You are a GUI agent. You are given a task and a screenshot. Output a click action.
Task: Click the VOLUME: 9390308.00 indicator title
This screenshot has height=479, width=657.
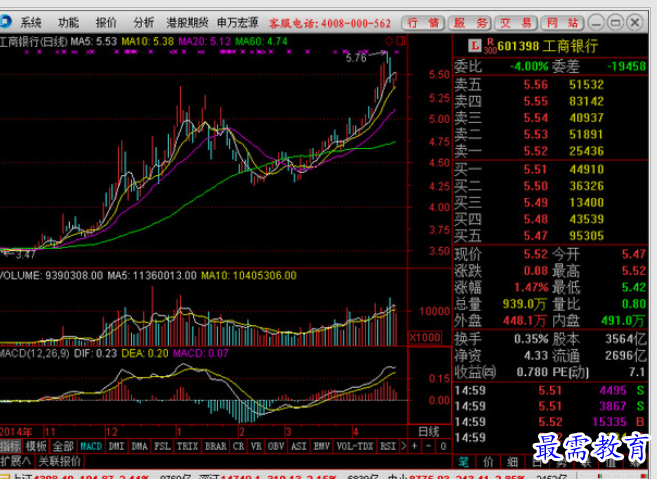coord(52,275)
